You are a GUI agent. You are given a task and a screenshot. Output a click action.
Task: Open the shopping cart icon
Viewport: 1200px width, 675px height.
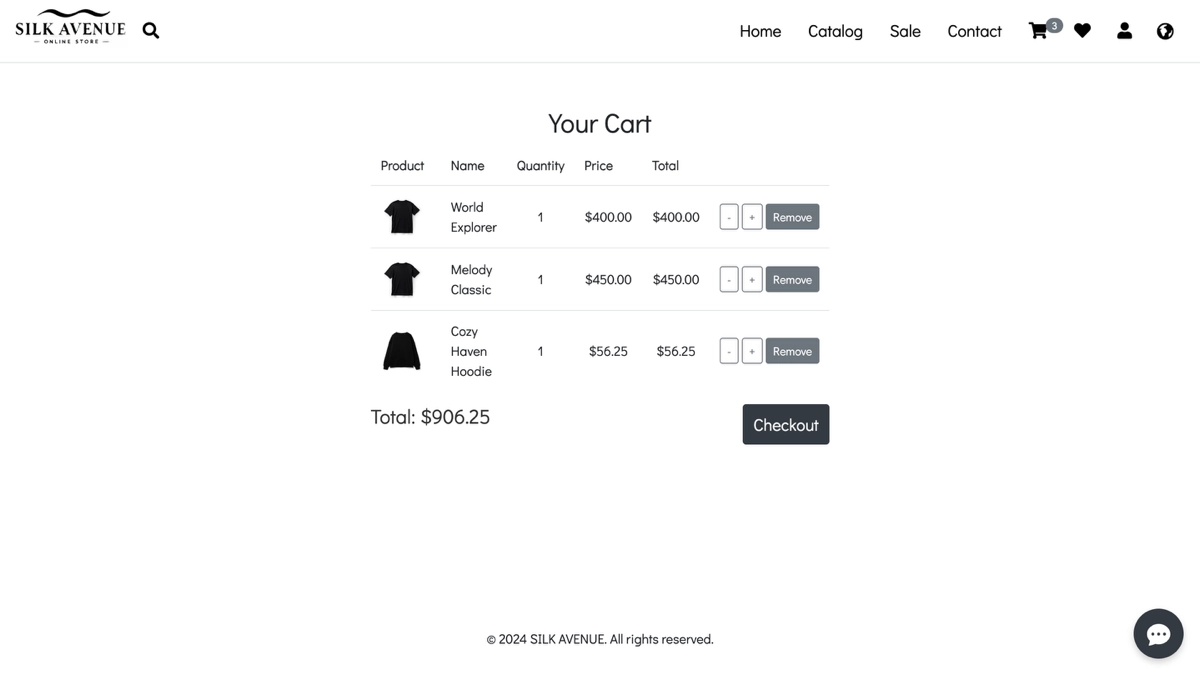pyautogui.click(x=1038, y=31)
